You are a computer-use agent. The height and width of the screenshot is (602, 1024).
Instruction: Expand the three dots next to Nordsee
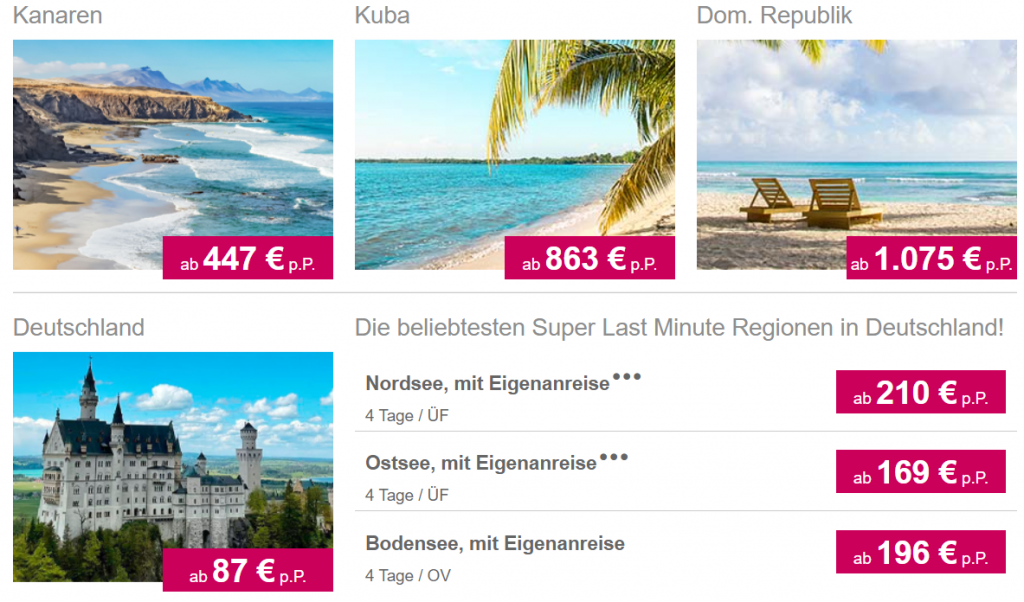627,377
